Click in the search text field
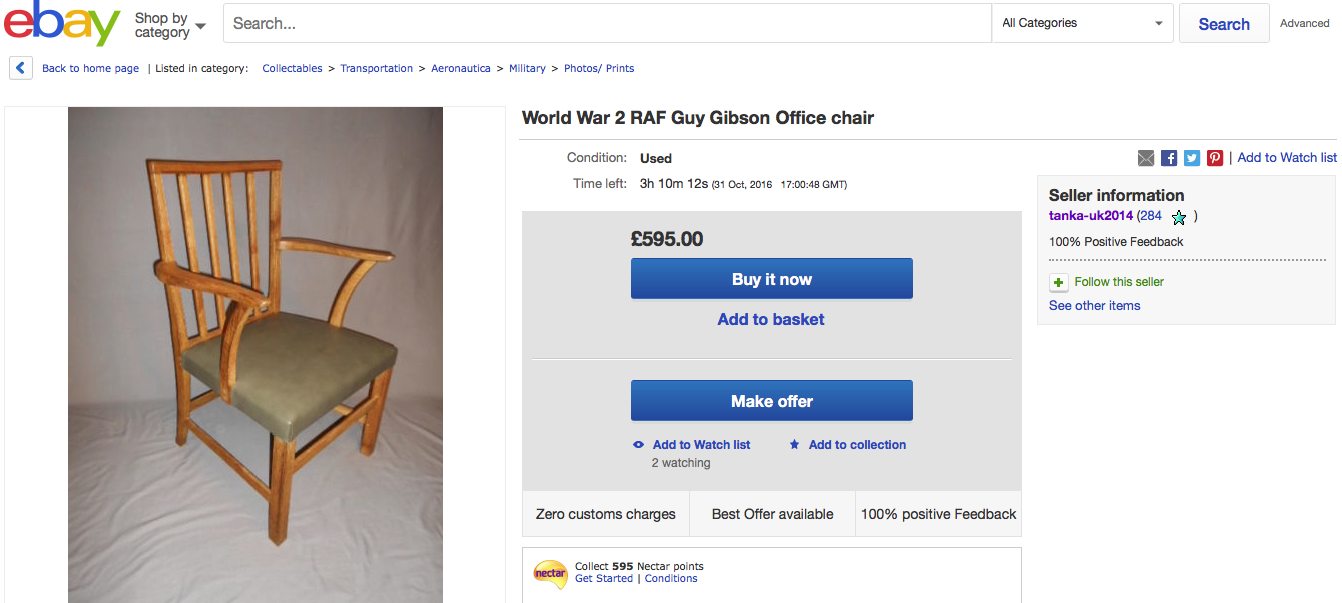Screen dimensions: 1342x603 click(x=606, y=23)
